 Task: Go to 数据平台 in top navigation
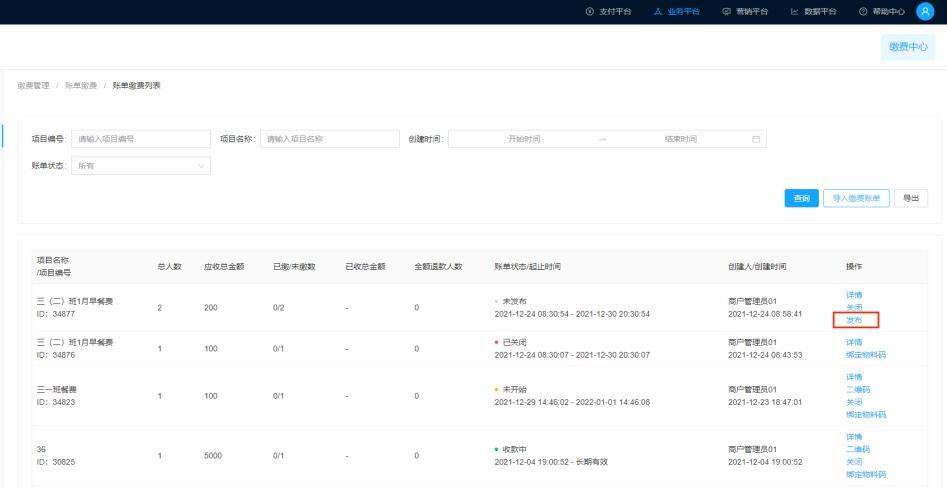[814, 11]
